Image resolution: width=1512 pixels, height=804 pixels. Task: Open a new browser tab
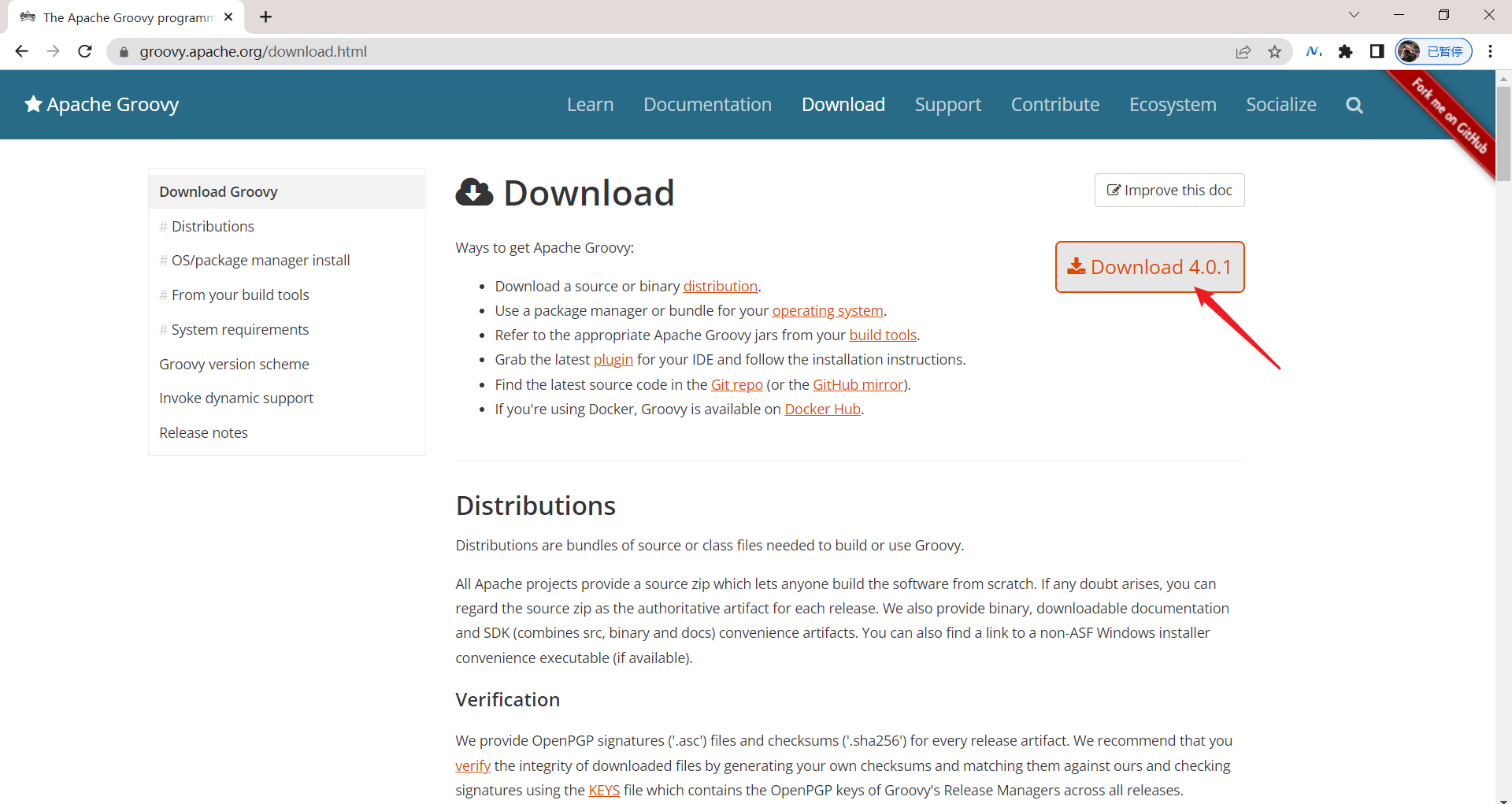[265, 17]
